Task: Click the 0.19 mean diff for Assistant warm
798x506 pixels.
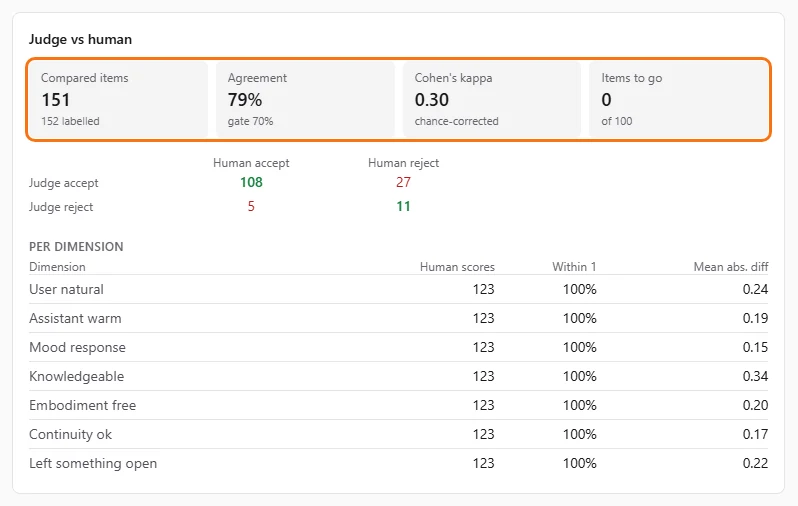Action: pyautogui.click(x=755, y=318)
